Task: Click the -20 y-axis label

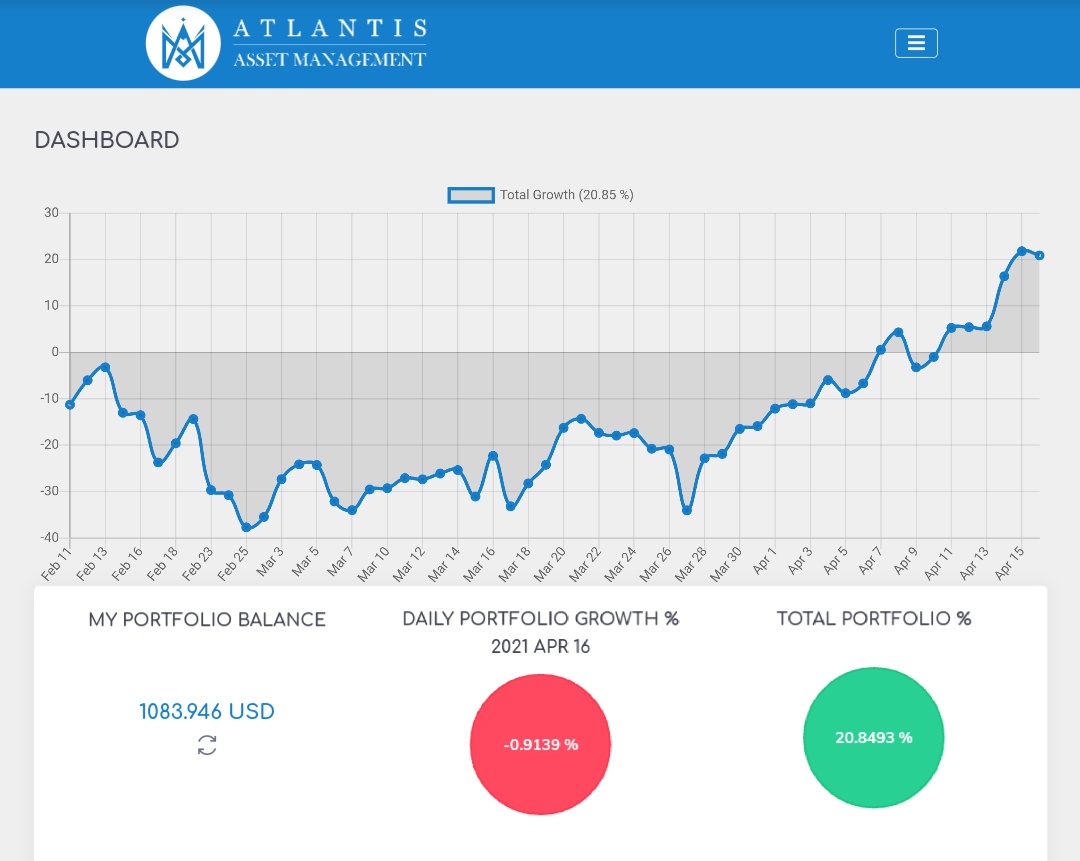Action: pos(50,444)
